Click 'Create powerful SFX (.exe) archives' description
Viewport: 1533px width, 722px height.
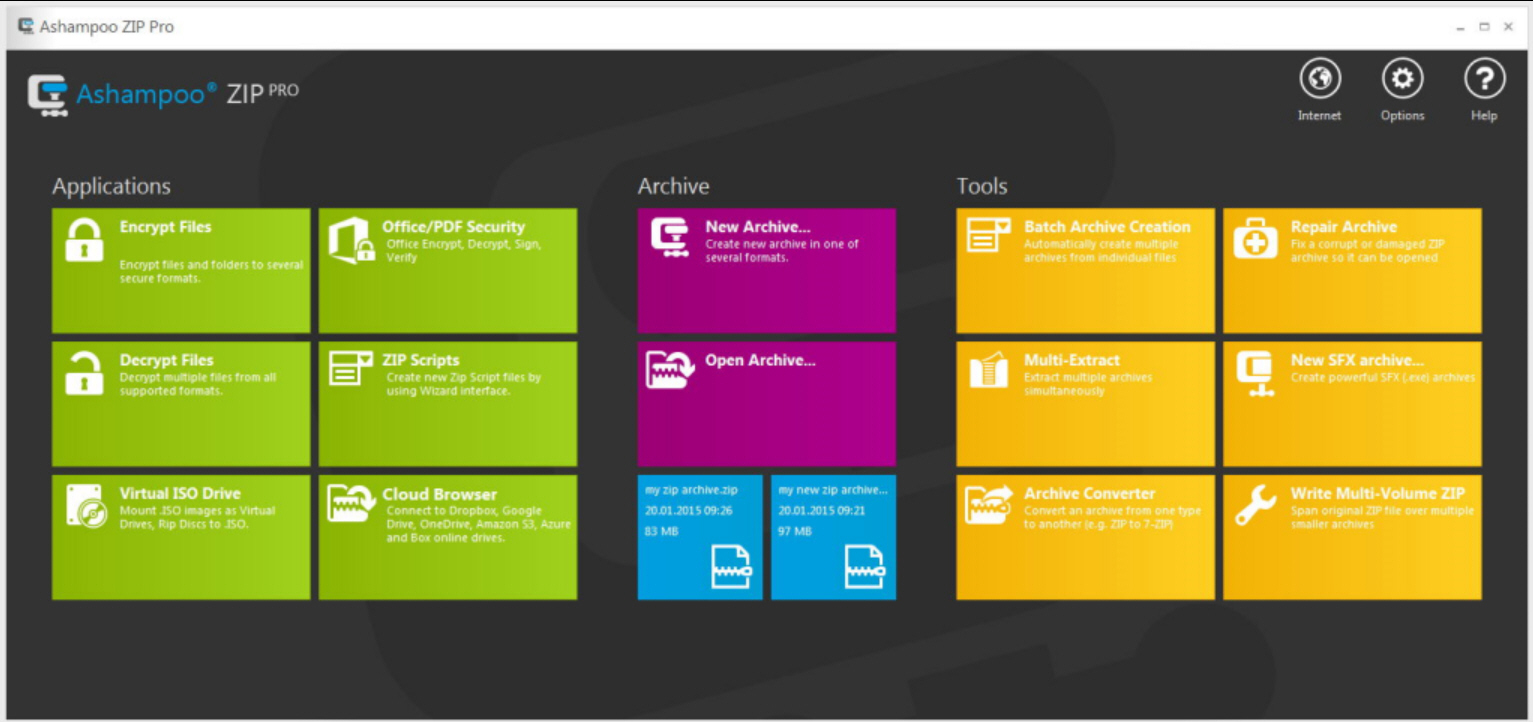(1383, 378)
